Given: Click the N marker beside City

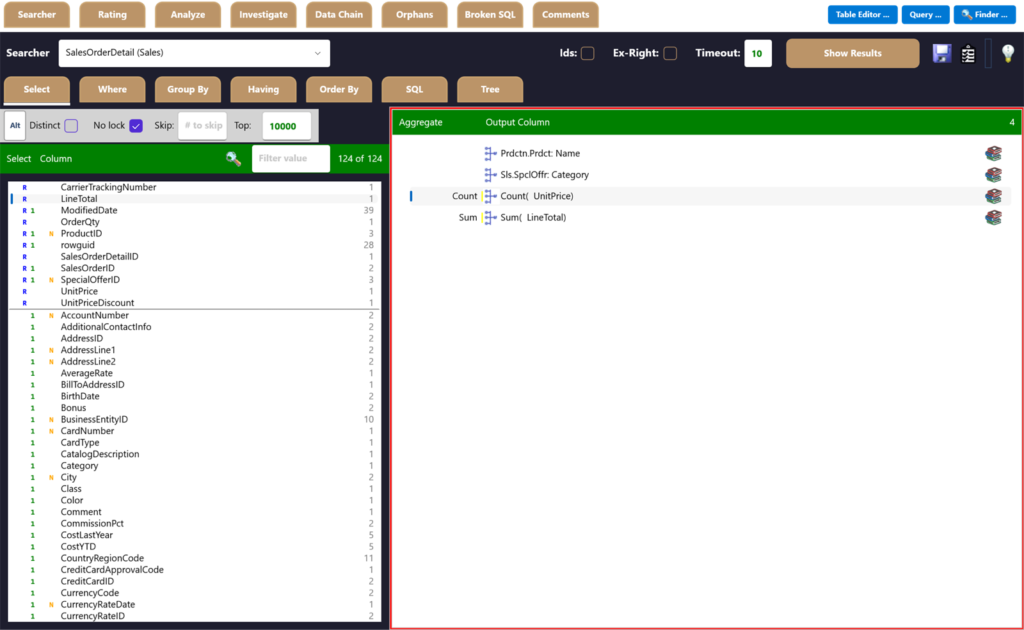Looking at the screenshot, I should tap(51, 478).
